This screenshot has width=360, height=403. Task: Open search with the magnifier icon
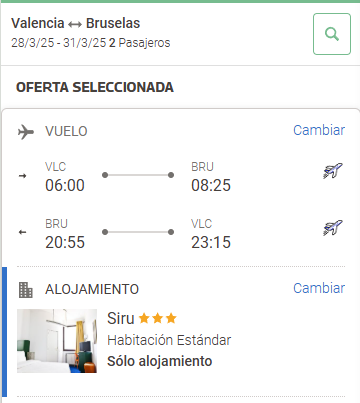click(332, 34)
